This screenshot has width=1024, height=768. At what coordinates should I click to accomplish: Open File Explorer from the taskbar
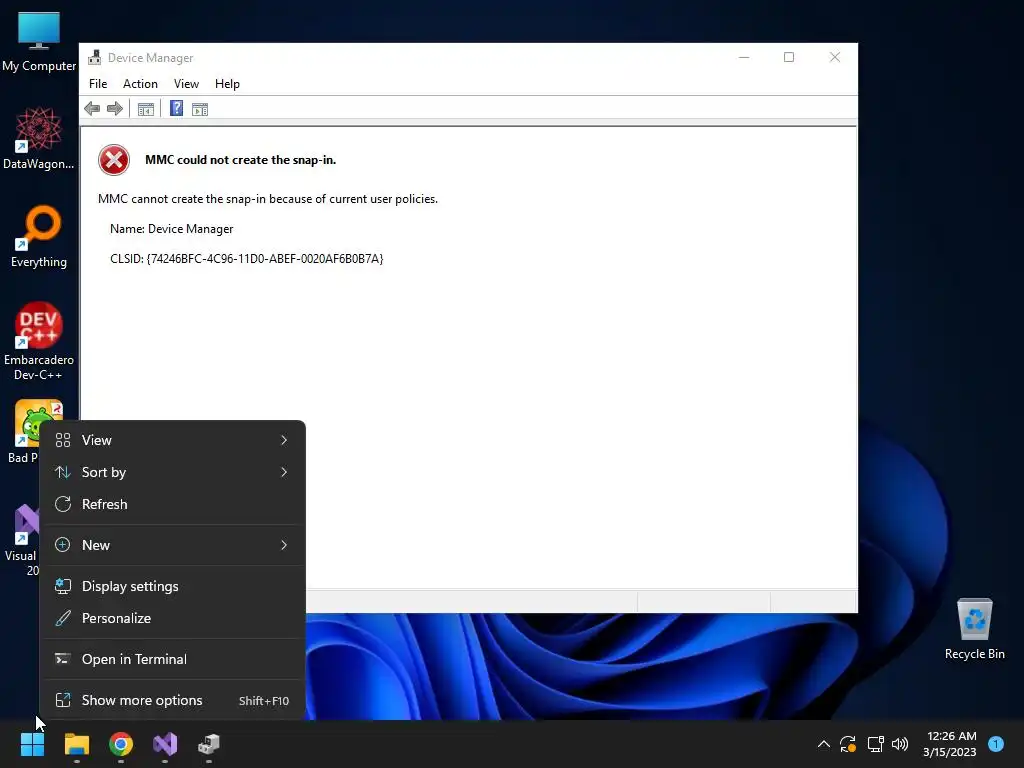76,744
